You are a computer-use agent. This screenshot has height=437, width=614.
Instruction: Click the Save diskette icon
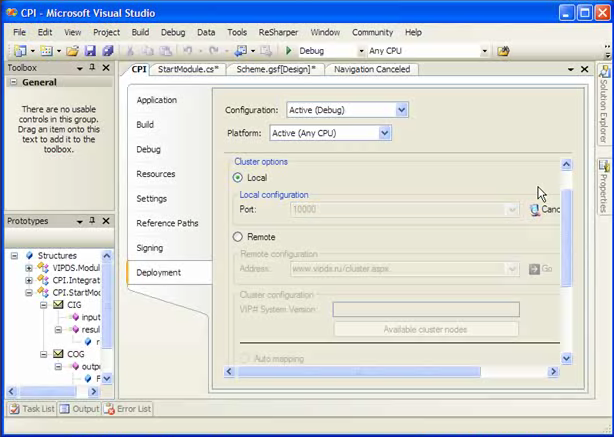[89, 51]
